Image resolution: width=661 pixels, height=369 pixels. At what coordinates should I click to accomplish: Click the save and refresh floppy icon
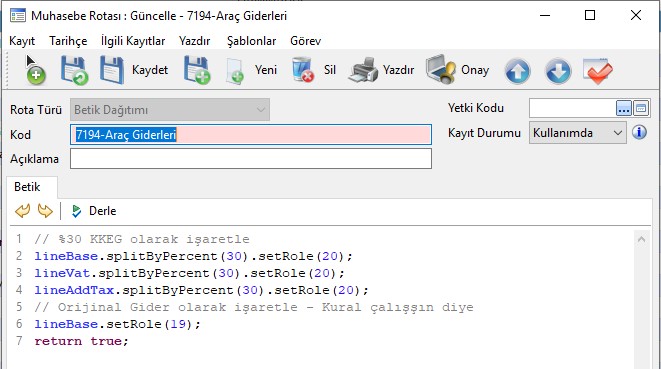[x=74, y=70]
